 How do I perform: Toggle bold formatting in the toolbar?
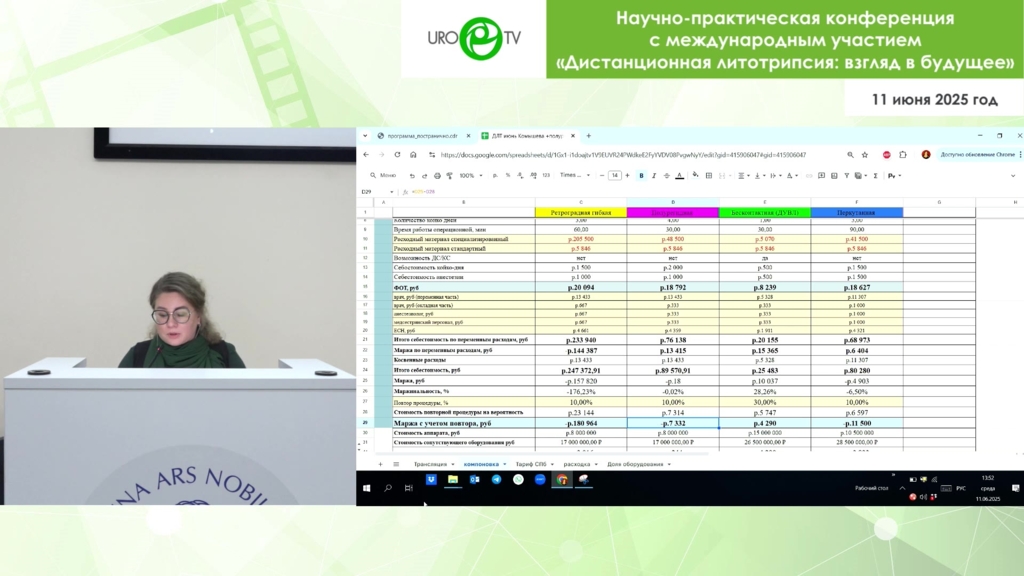(641, 176)
